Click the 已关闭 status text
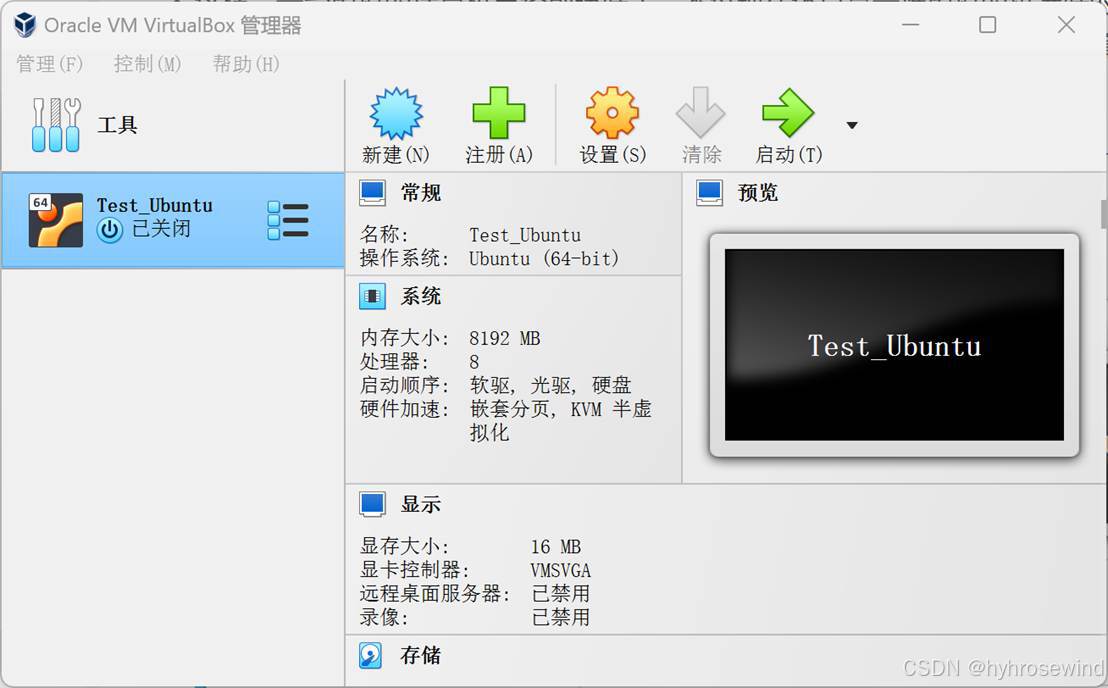The image size is (1108, 688). tap(161, 229)
